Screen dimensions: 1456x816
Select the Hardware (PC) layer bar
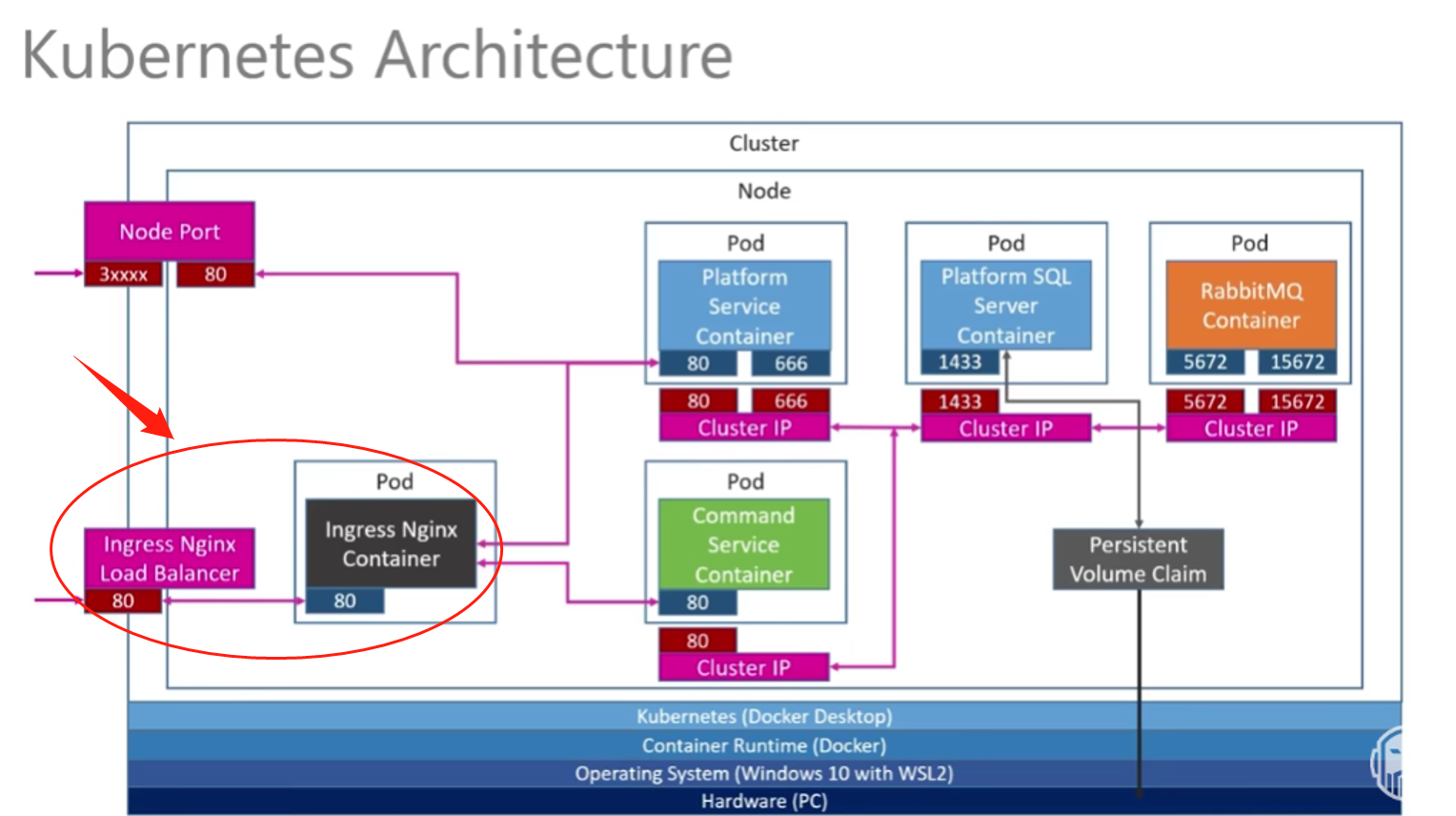pos(764,801)
